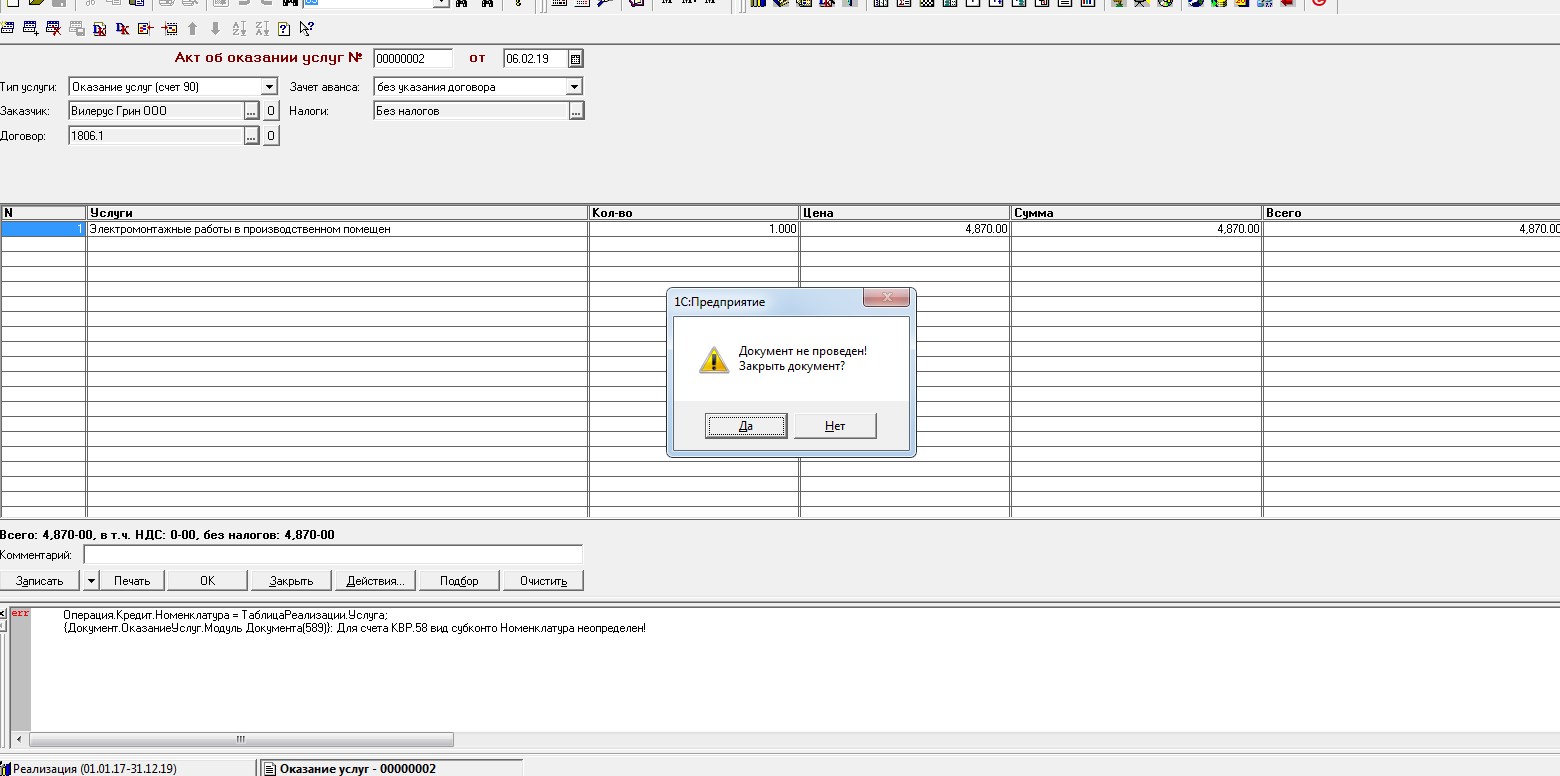Image resolution: width=1560 pixels, height=776 pixels.
Task: Click the context help cursor icon
Action: (306, 29)
